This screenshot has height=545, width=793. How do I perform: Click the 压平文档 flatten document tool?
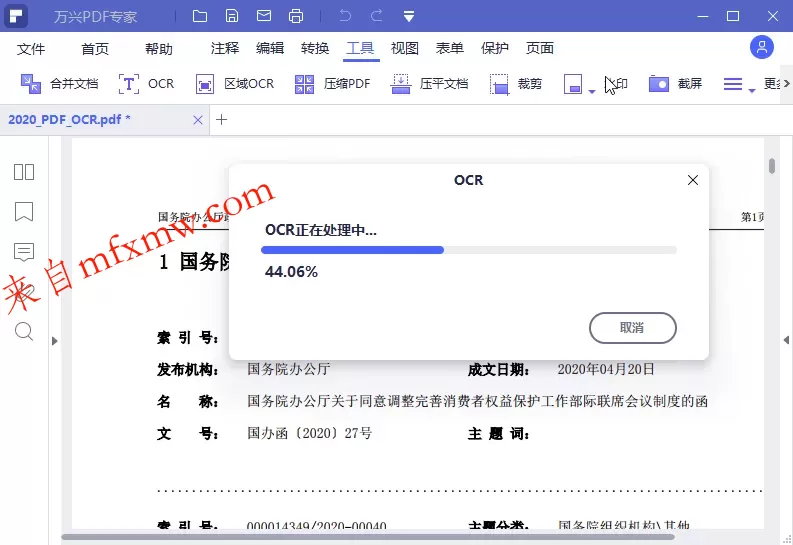(429, 83)
